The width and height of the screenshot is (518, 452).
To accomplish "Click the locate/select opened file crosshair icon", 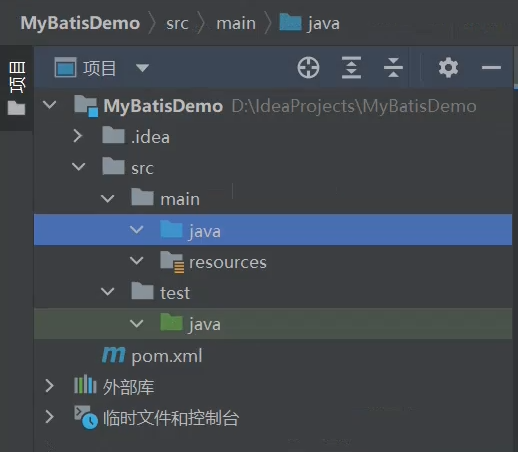I will 308,68.
